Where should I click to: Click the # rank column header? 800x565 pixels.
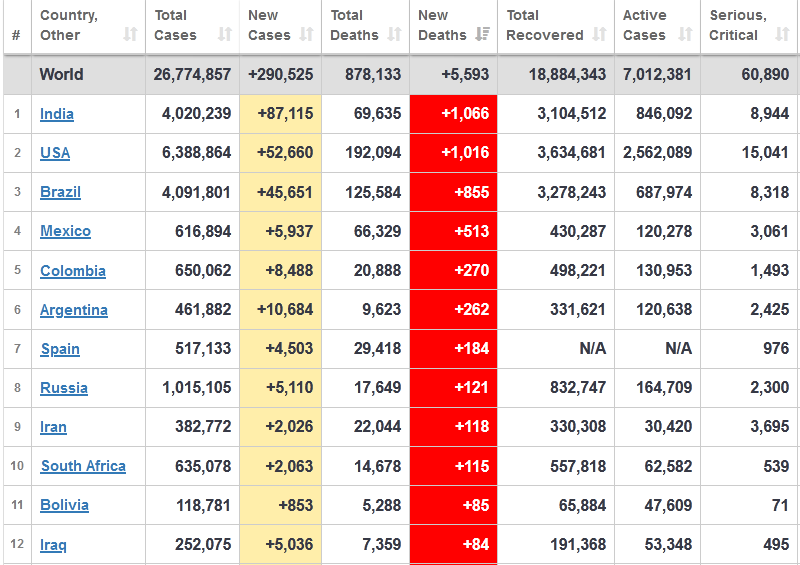[16, 35]
